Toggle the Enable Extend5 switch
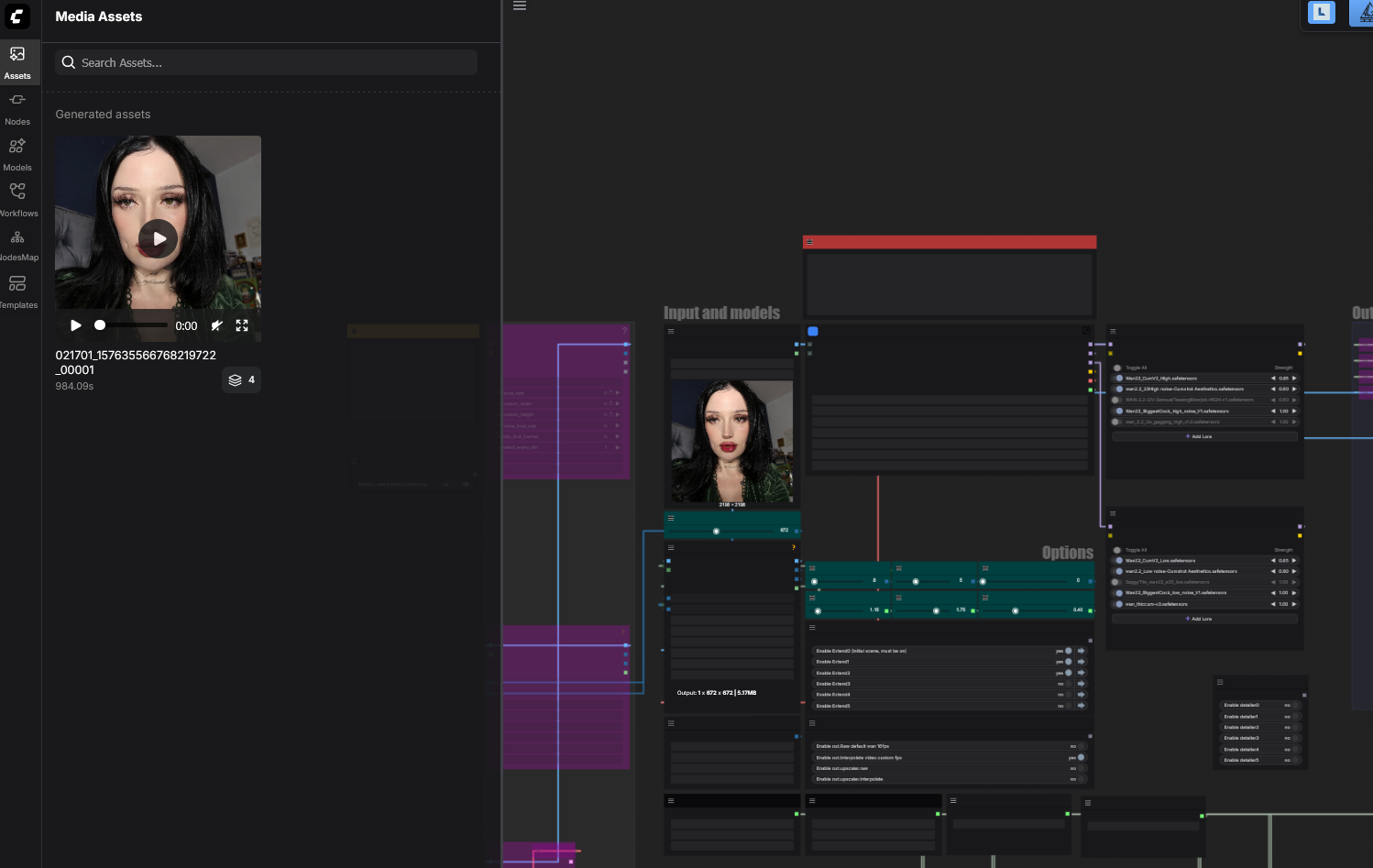 [1069, 706]
